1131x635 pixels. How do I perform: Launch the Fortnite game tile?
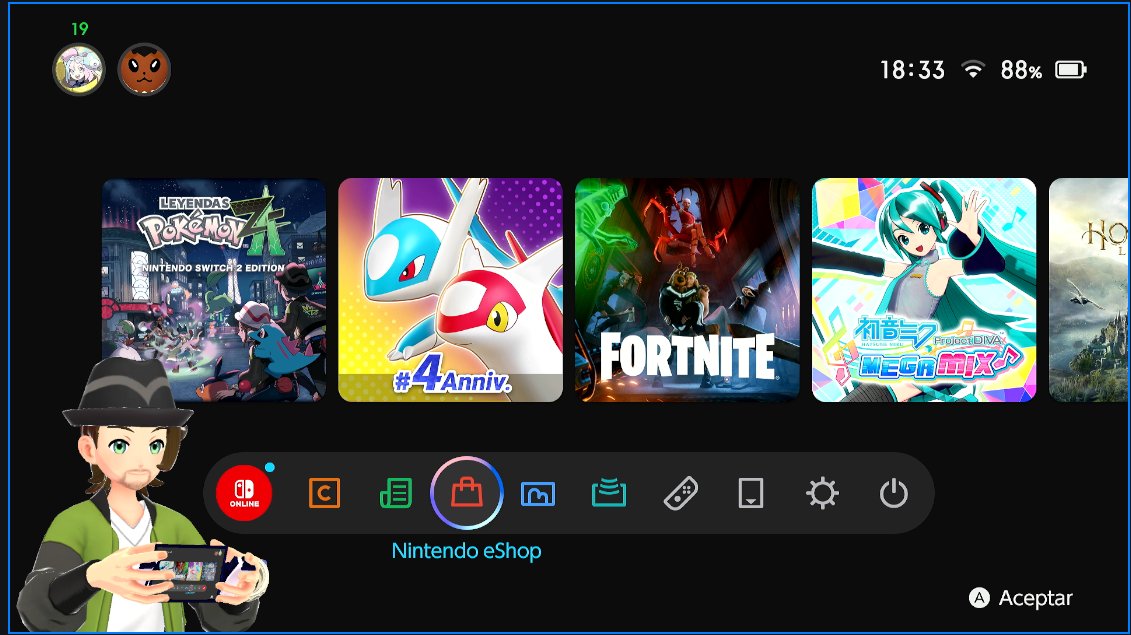(x=687, y=290)
